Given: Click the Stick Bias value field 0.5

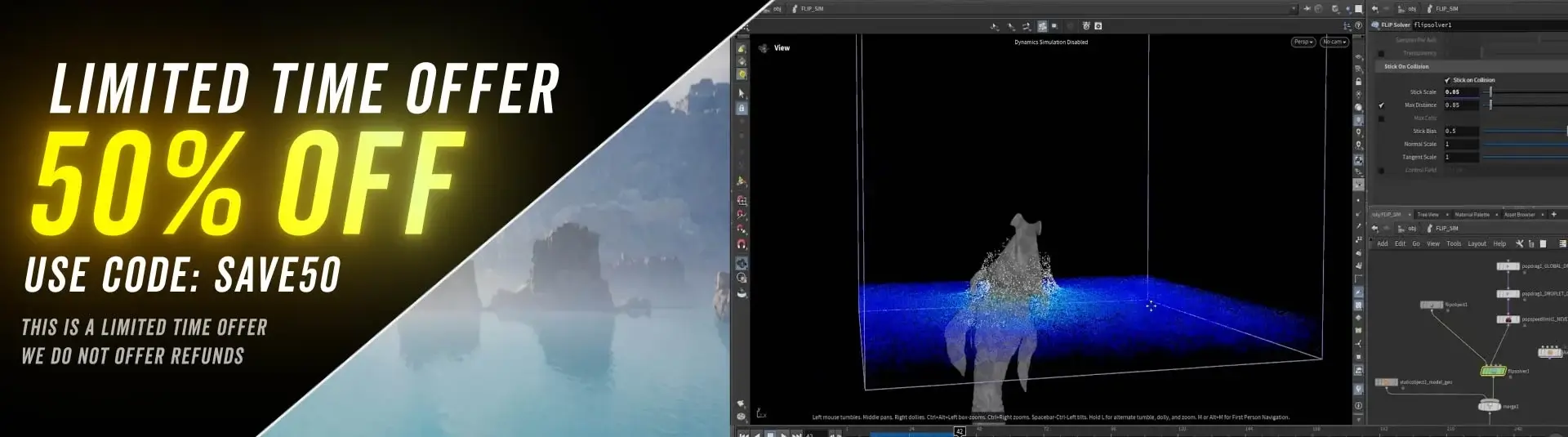Looking at the screenshot, I should coord(1461,132).
